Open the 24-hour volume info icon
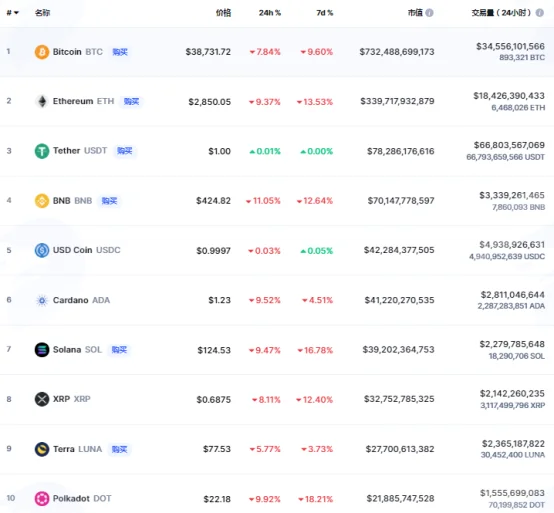 click(540, 13)
